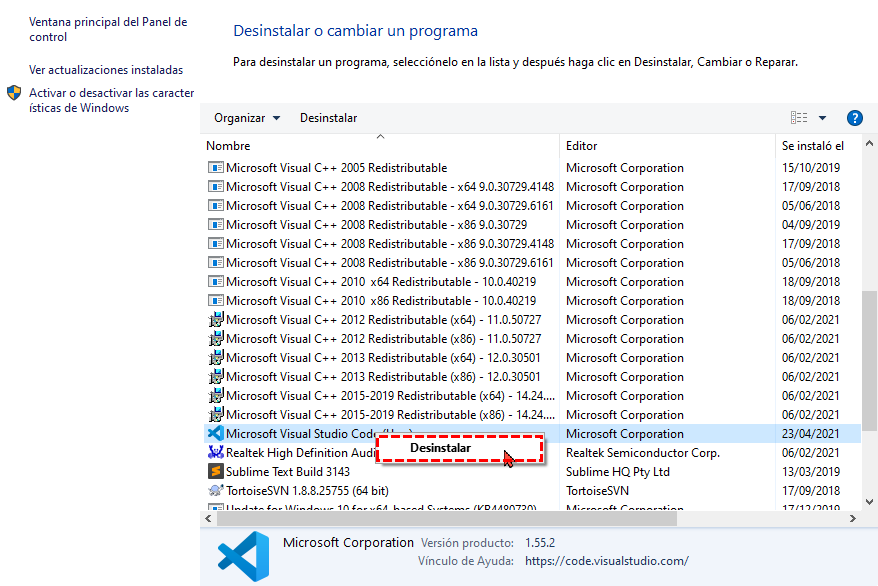878x586 pixels.
Task: Click the 15/10/2019 install date cell
Action: tap(811, 168)
